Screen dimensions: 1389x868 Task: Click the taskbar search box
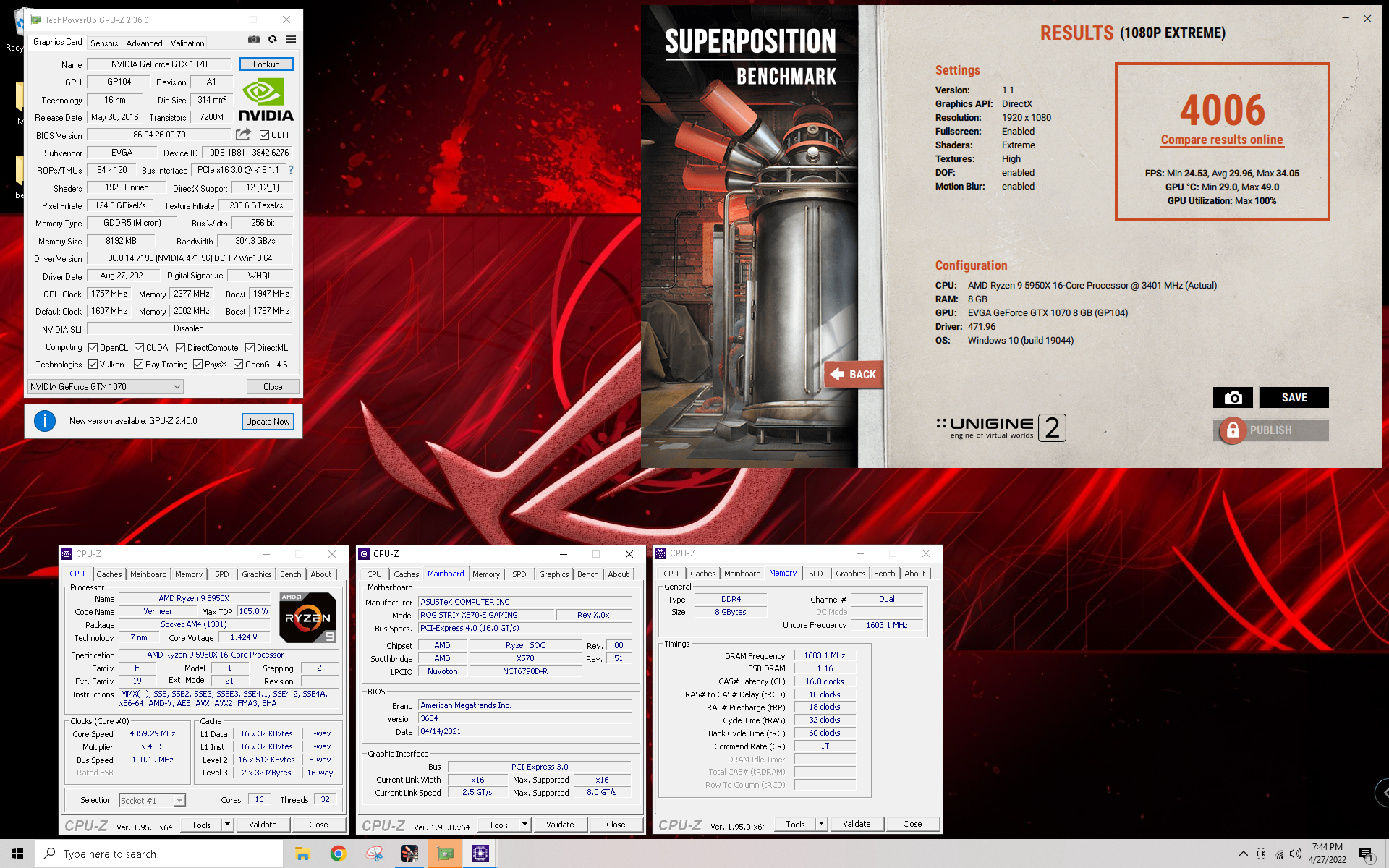(159, 854)
